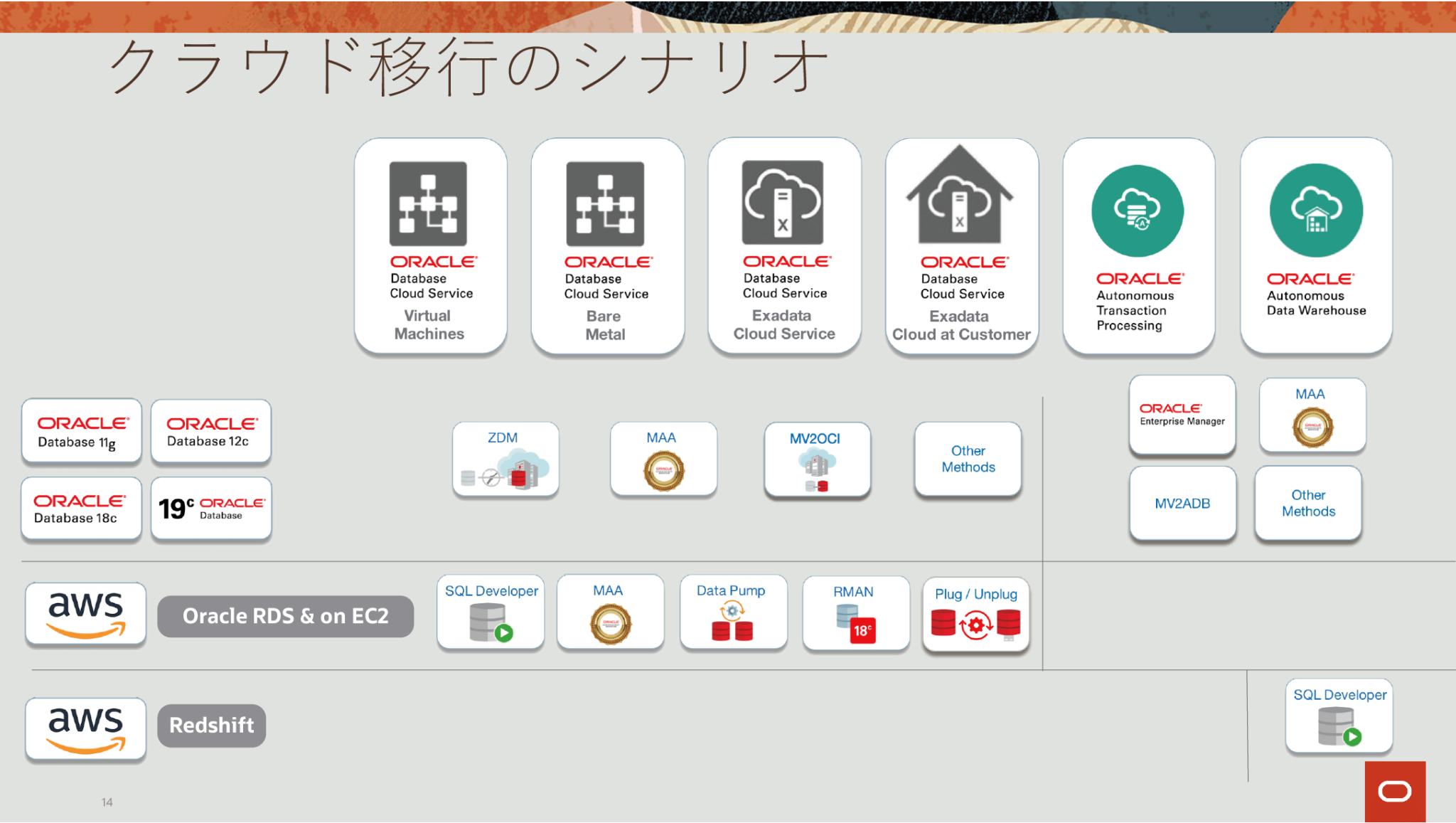Screen dimensions: 1456x823
Task: Click the Exadata Cloud at Customer house icon
Action: 960,194
